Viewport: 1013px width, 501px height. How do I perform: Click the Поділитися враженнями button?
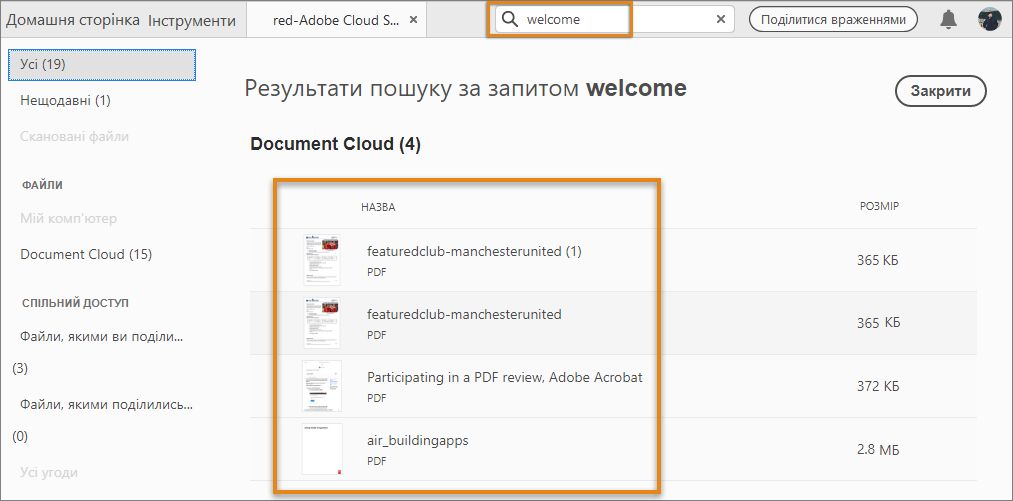(833, 19)
